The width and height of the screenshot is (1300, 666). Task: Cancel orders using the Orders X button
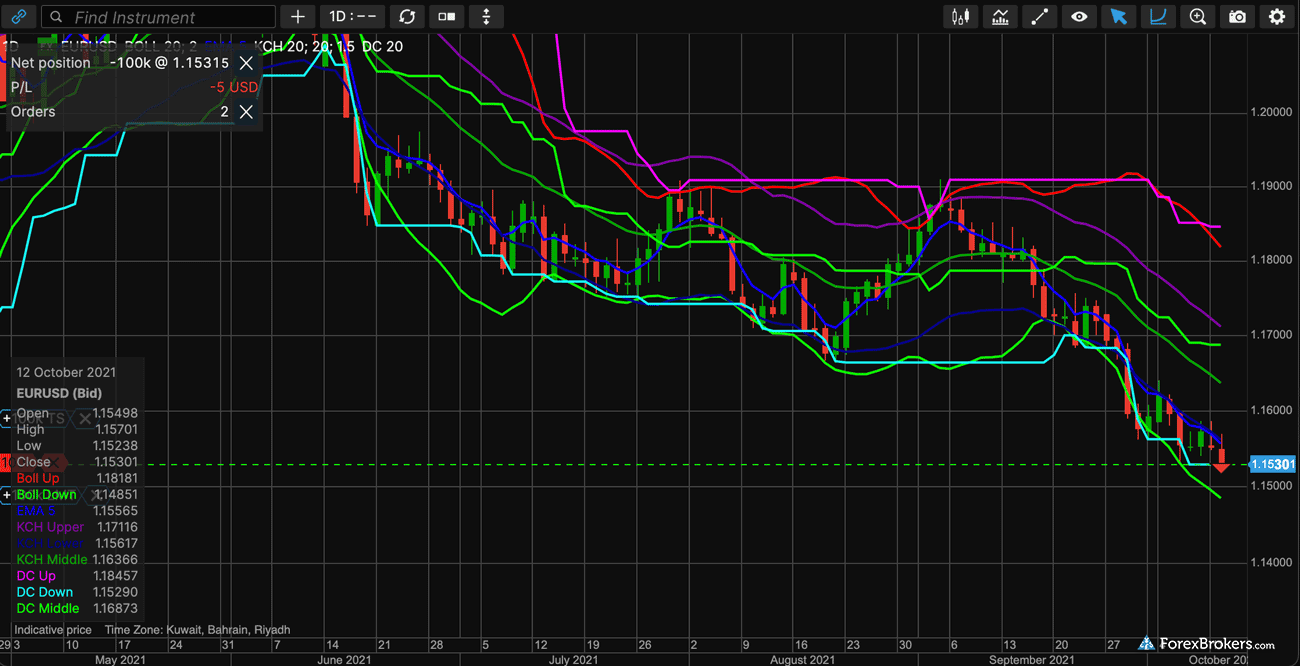point(246,112)
